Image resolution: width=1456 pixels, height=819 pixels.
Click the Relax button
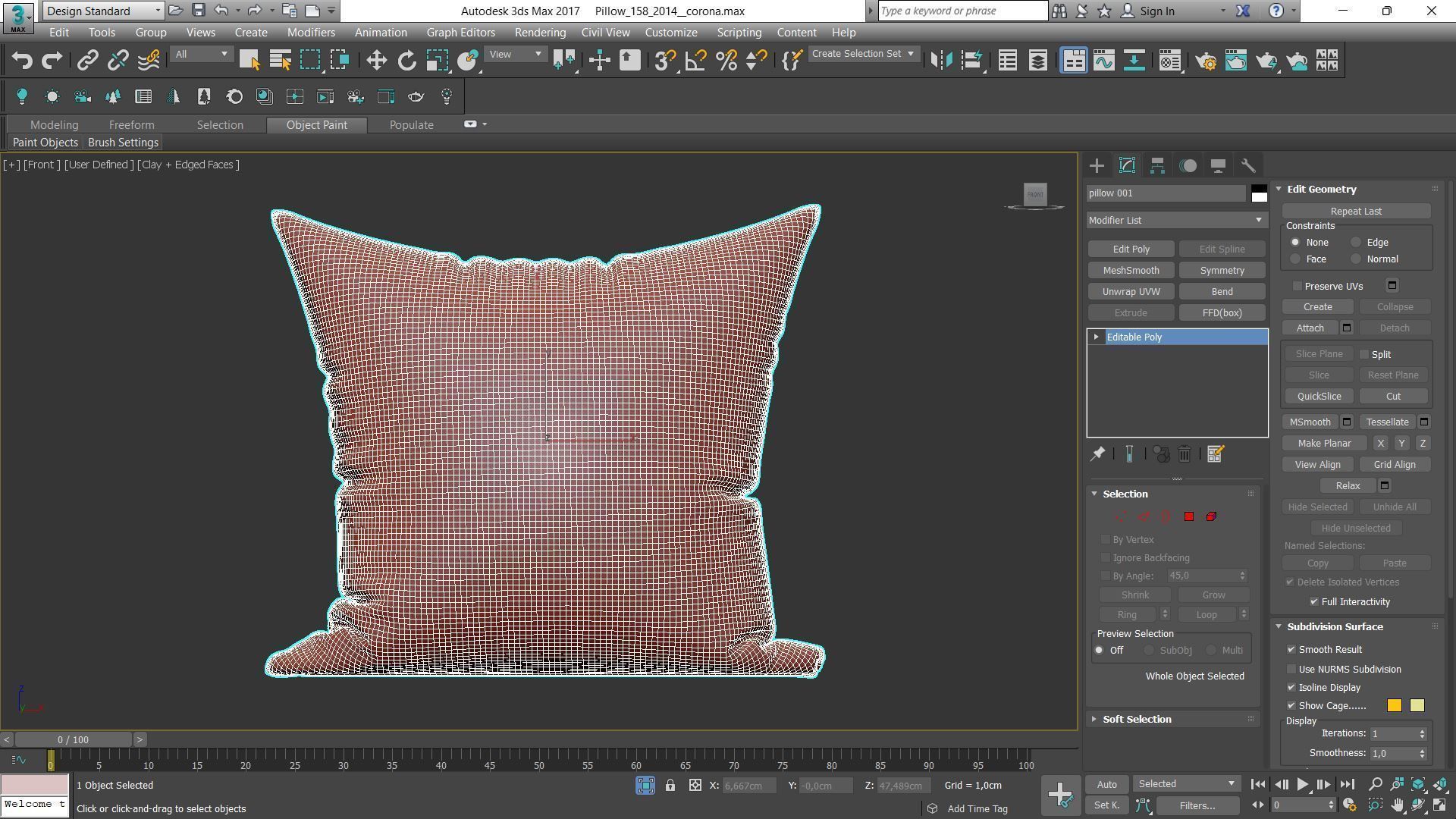coord(1348,486)
